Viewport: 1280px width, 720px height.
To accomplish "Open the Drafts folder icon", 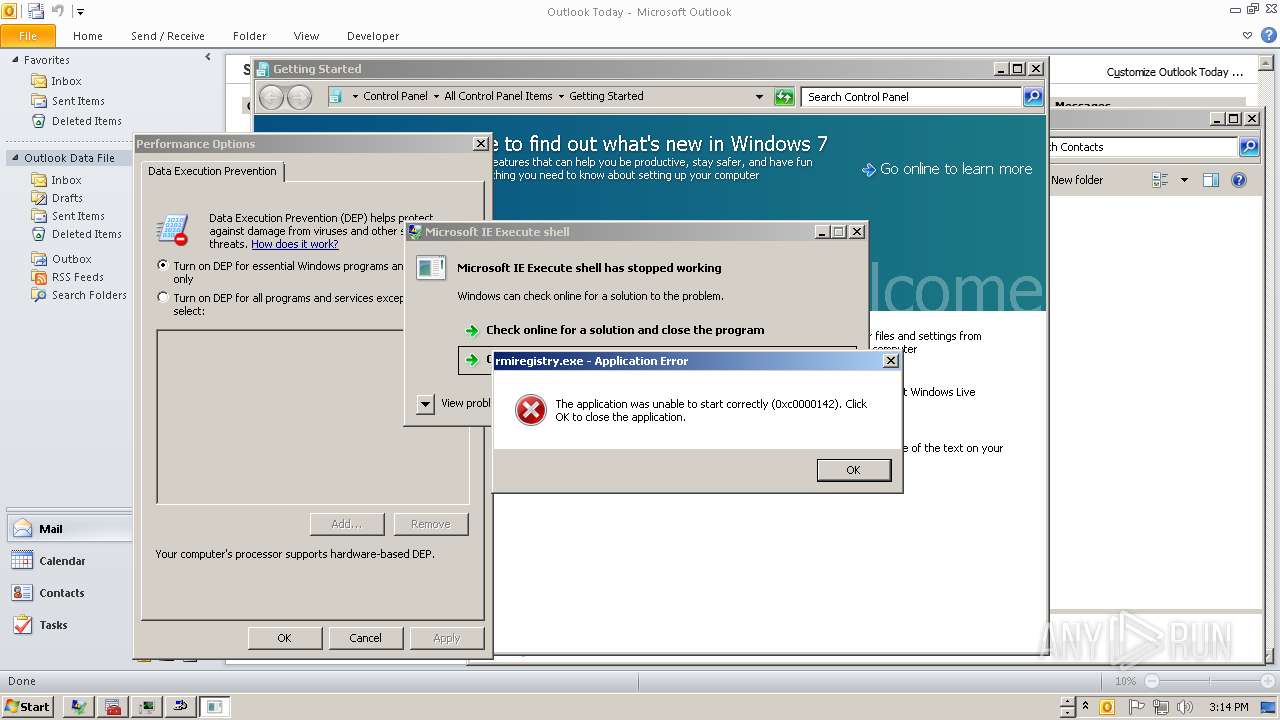I will pyautogui.click(x=39, y=198).
